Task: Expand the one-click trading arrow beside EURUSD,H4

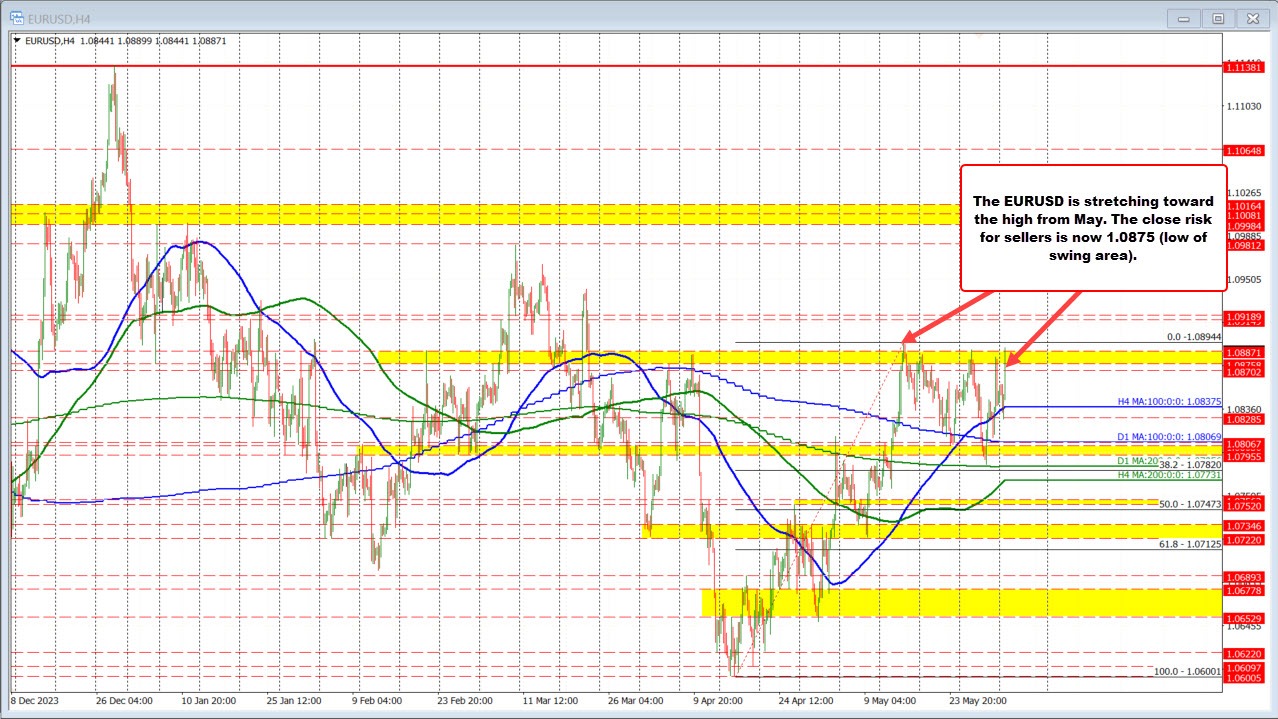Action: point(17,40)
